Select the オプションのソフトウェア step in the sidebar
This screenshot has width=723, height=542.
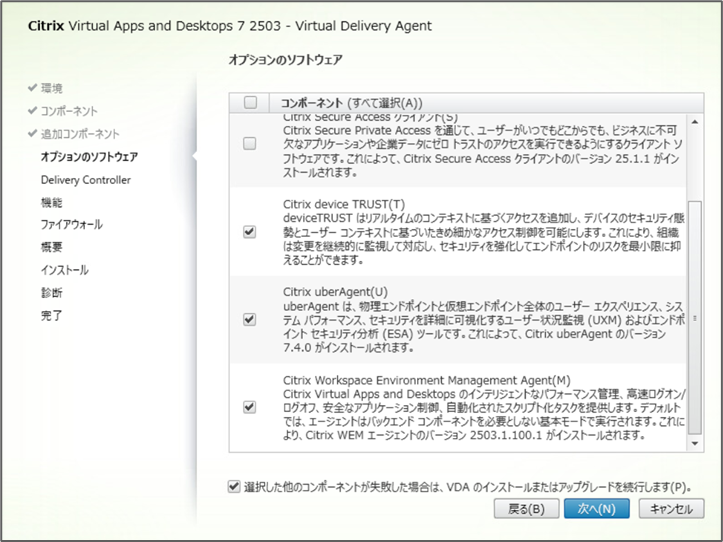coord(89,157)
